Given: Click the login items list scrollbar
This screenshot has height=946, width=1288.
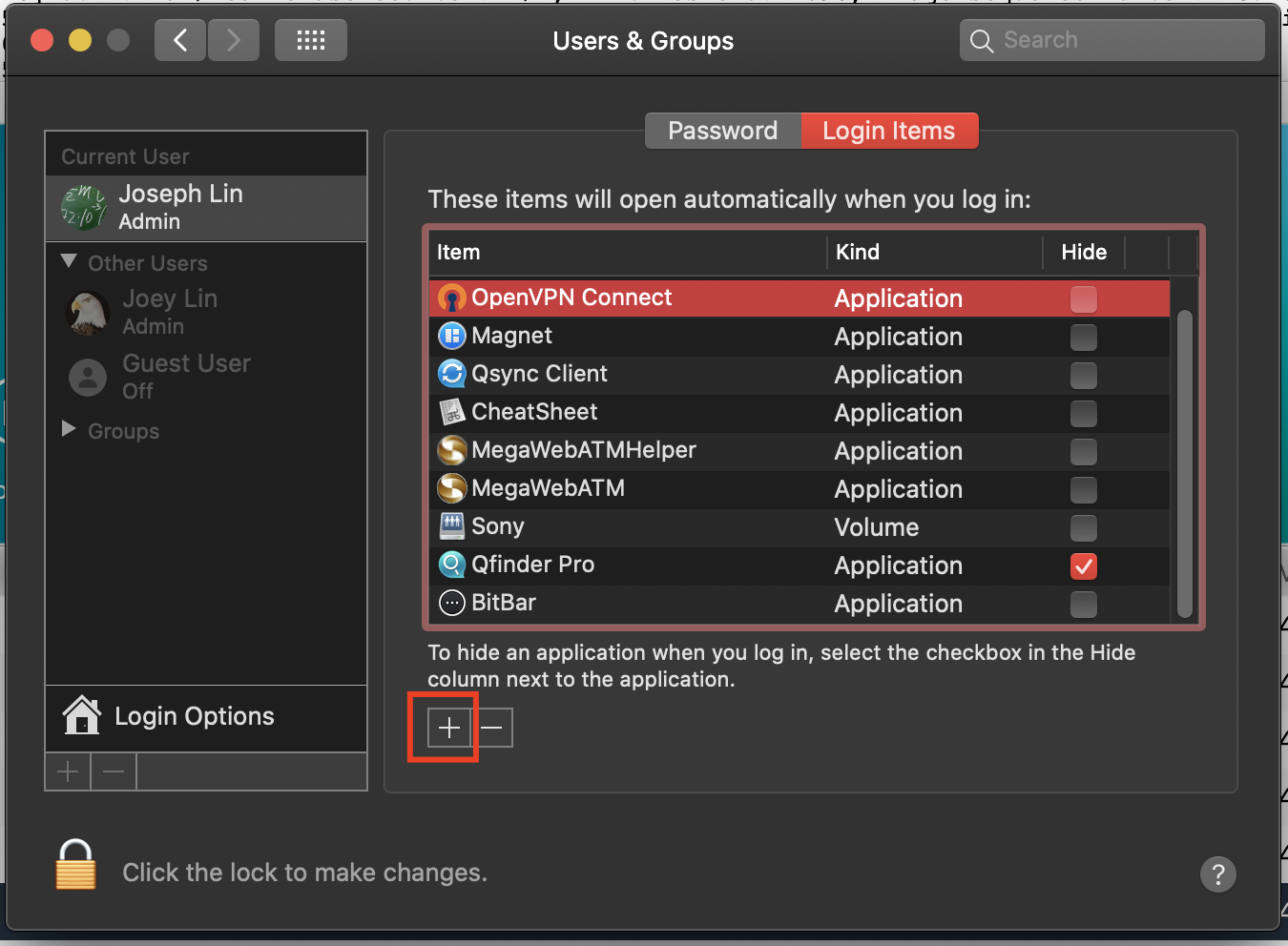Looking at the screenshot, I should (x=1184, y=463).
